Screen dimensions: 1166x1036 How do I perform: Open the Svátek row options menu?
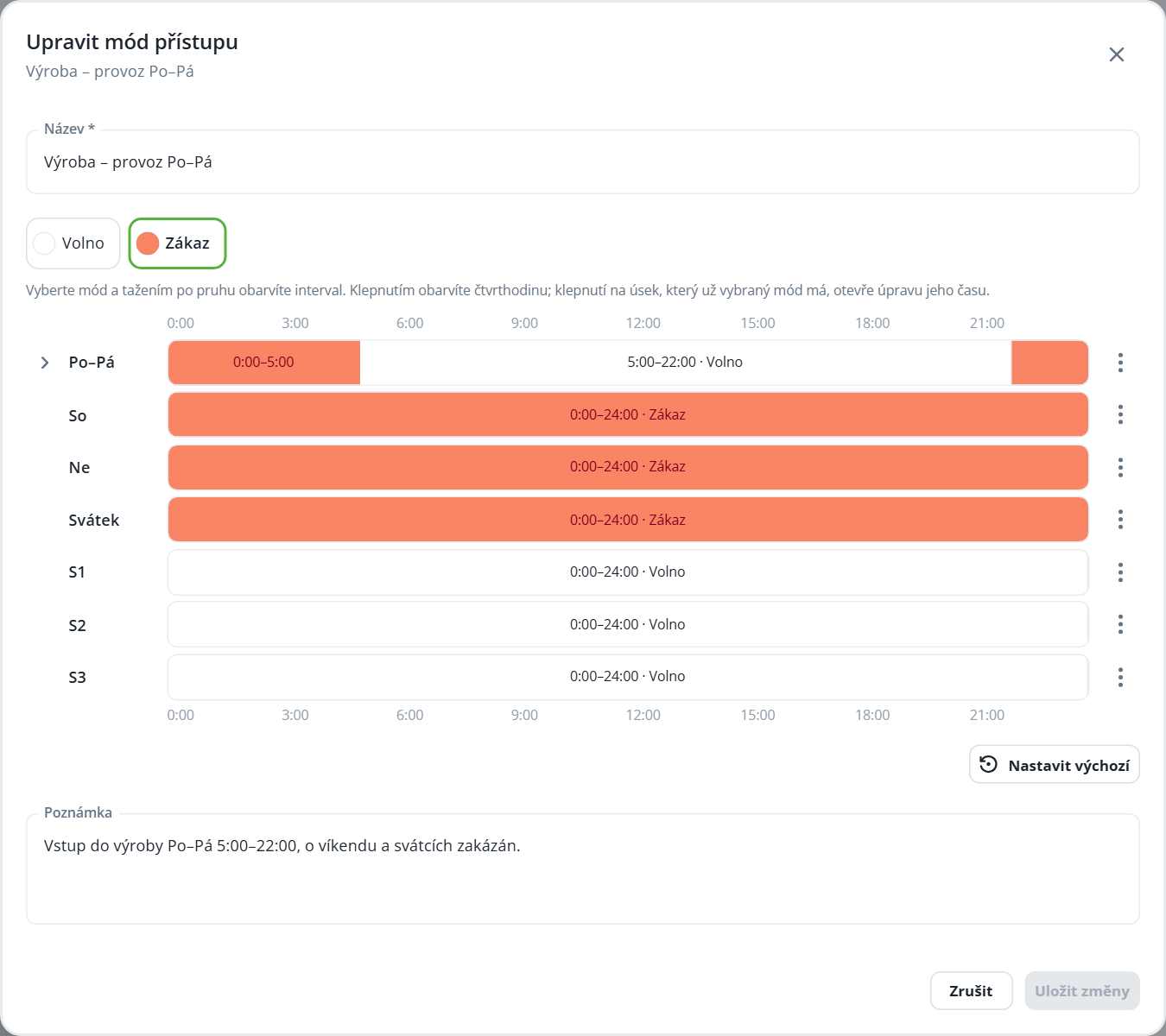pos(1120,520)
